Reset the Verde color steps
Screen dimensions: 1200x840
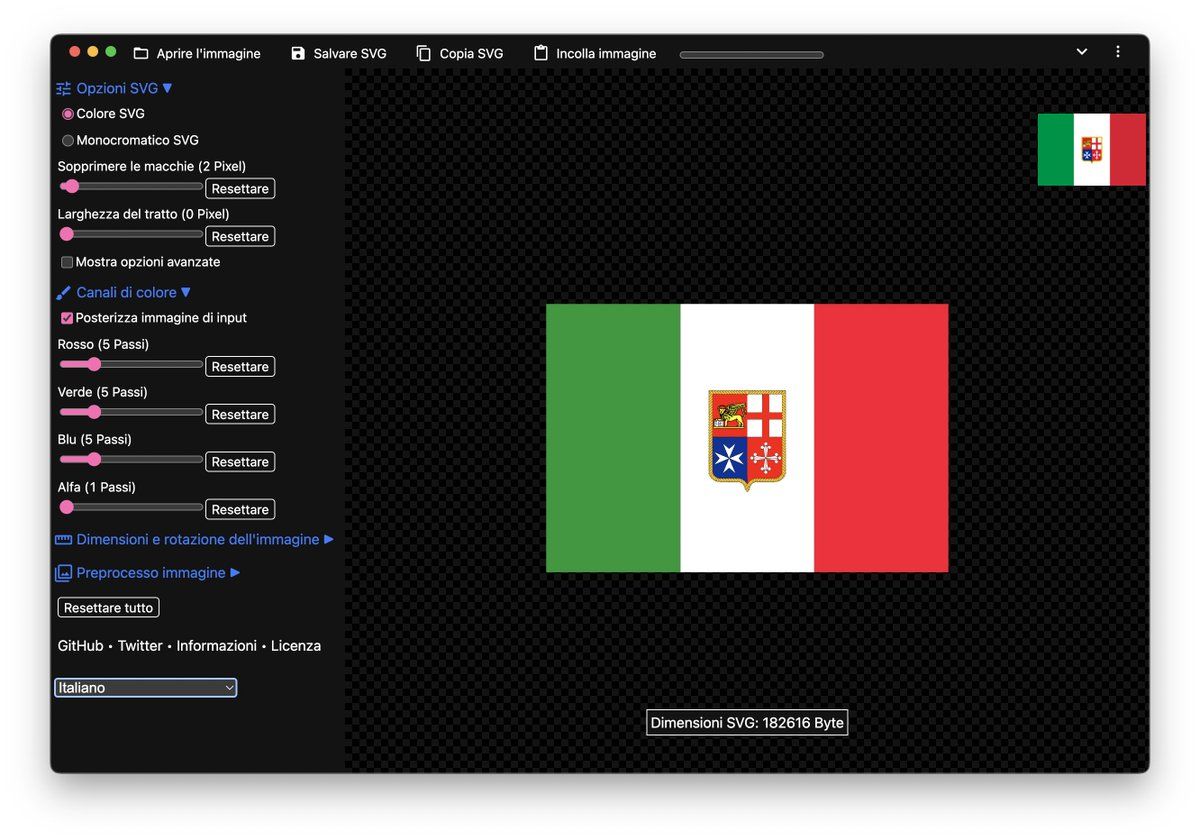(x=240, y=414)
